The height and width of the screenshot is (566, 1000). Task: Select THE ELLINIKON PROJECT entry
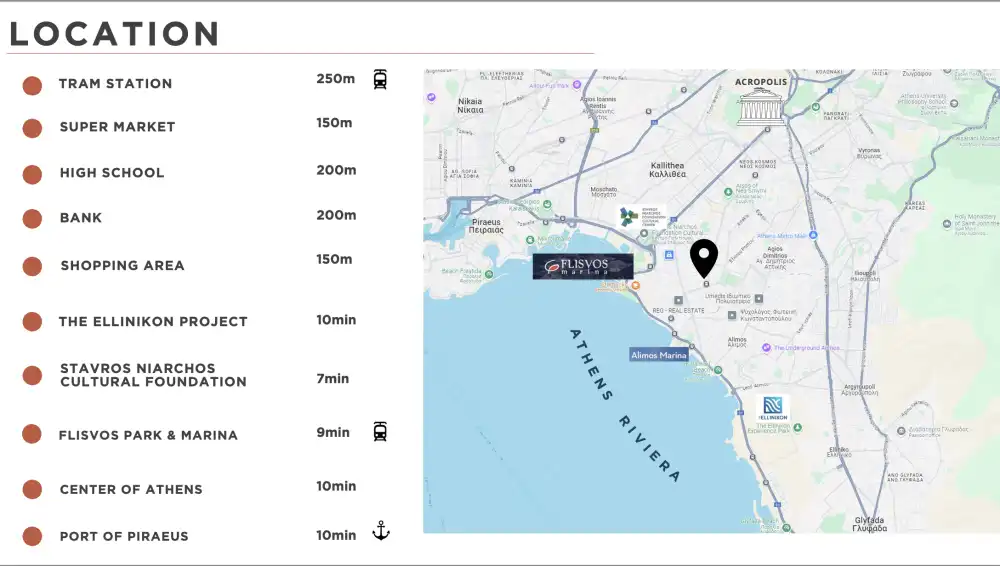tap(153, 322)
